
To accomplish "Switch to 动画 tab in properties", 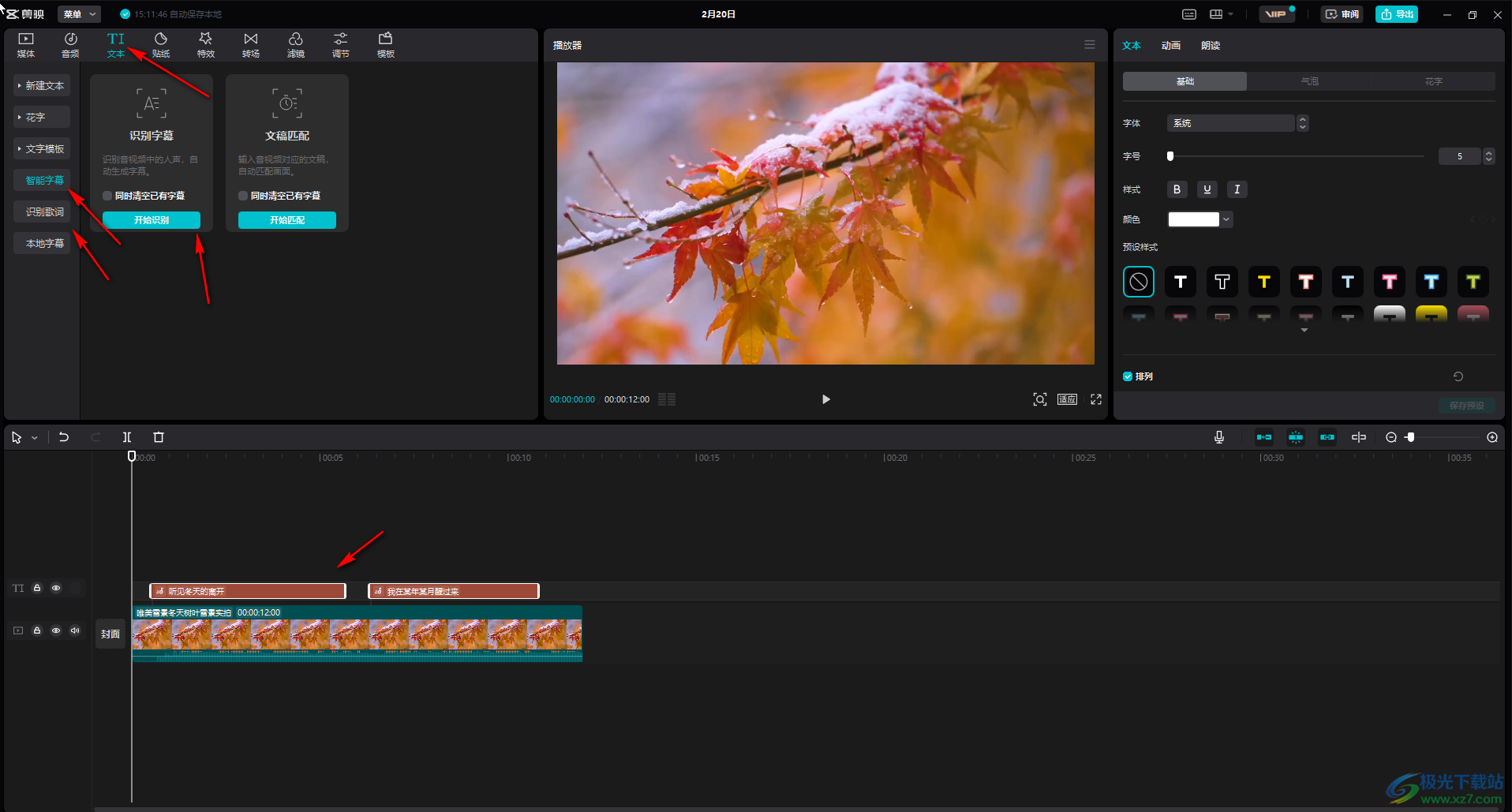I will pyautogui.click(x=1171, y=45).
